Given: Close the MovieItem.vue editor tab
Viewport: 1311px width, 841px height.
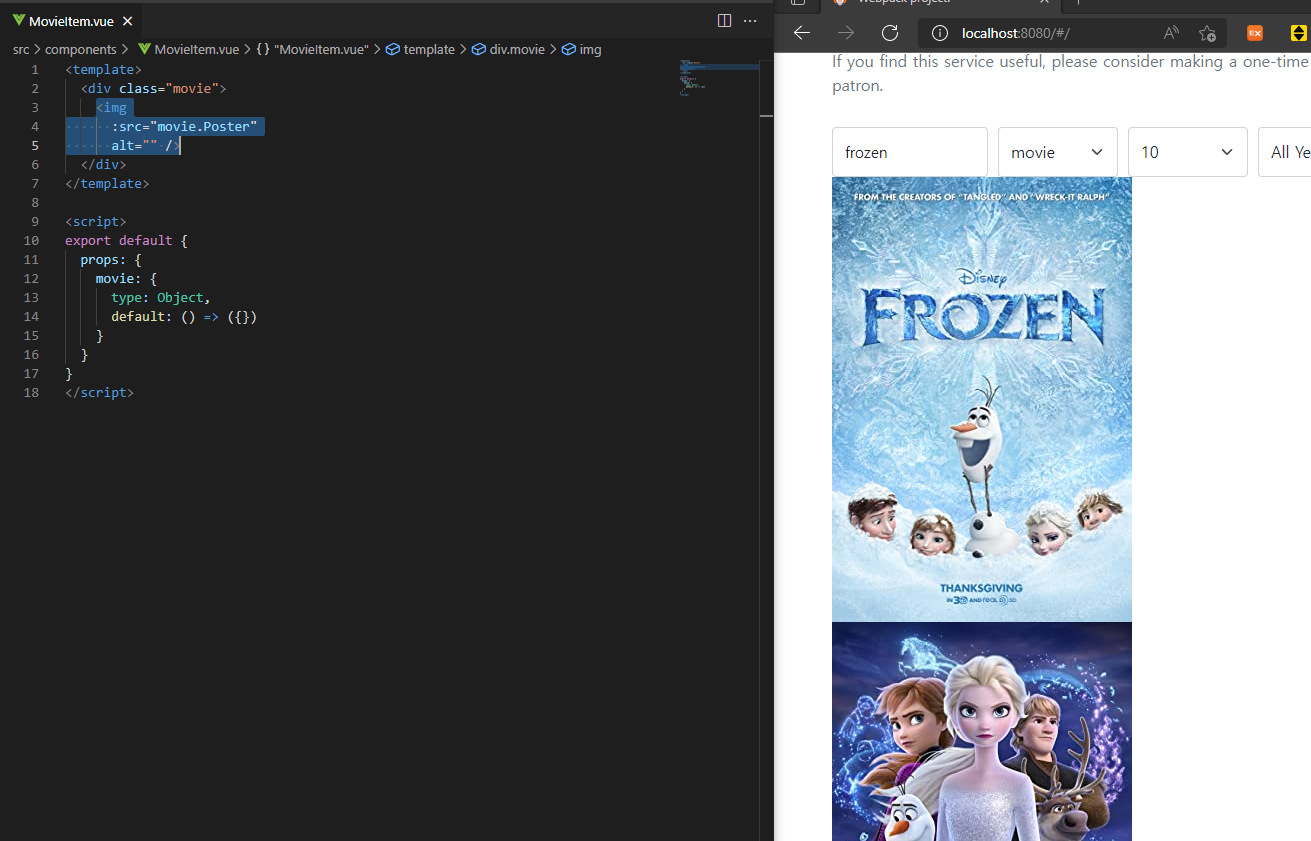Looking at the screenshot, I should 128,21.
